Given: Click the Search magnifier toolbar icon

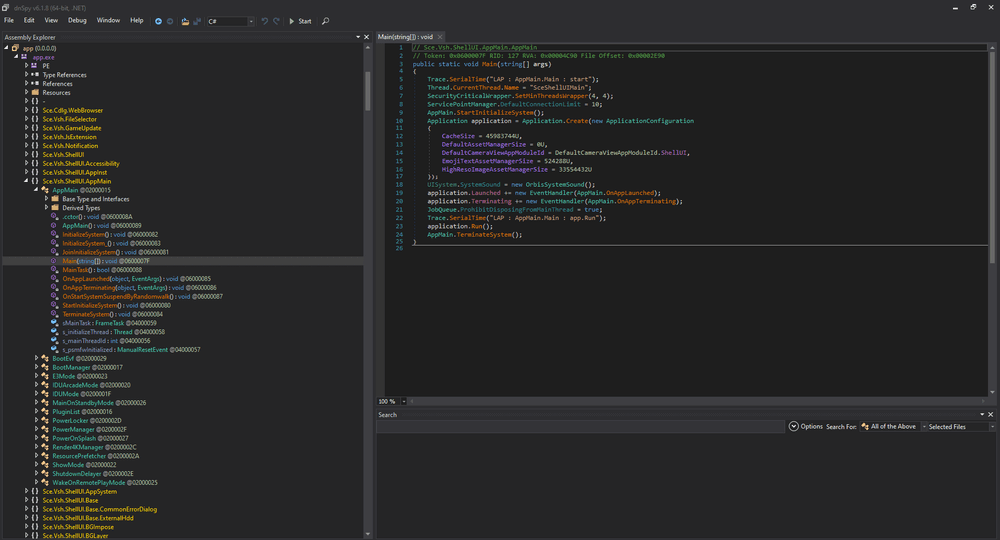Looking at the screenshot, I should pyautogui.click(x=325, y=21).
